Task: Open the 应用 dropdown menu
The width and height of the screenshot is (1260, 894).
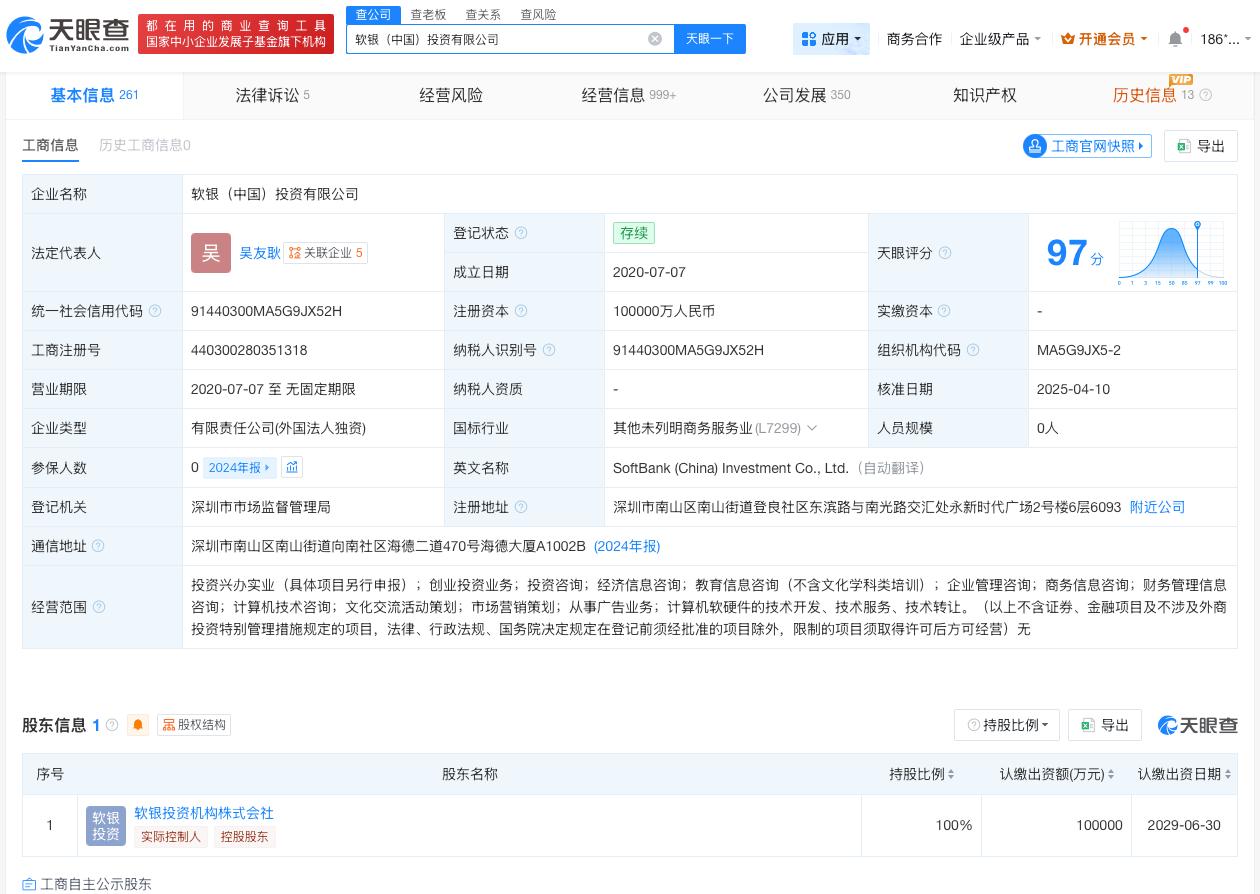Action: coord(831,39)
